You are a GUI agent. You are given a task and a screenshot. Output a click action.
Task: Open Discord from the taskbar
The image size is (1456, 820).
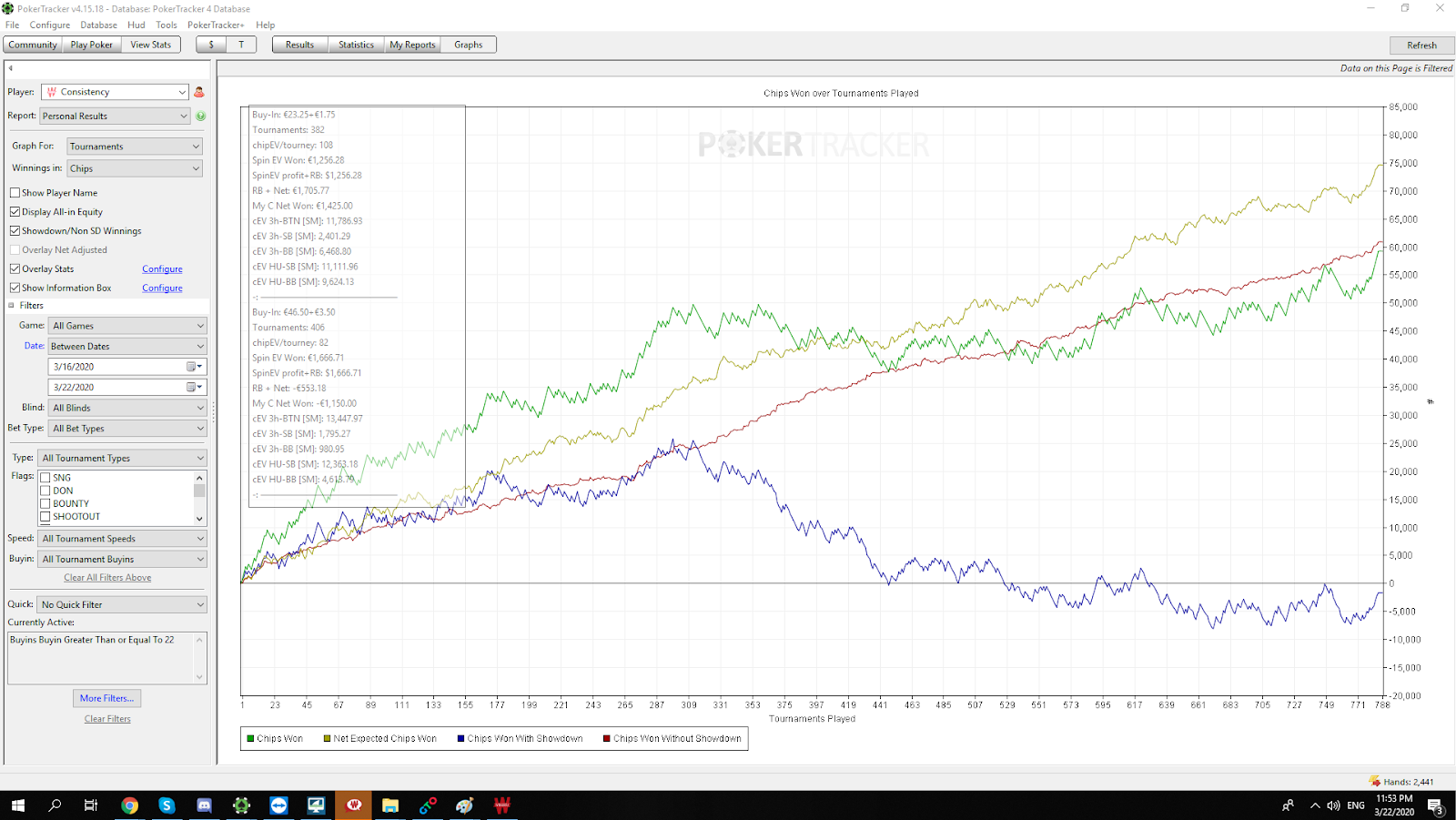point(204,805)
